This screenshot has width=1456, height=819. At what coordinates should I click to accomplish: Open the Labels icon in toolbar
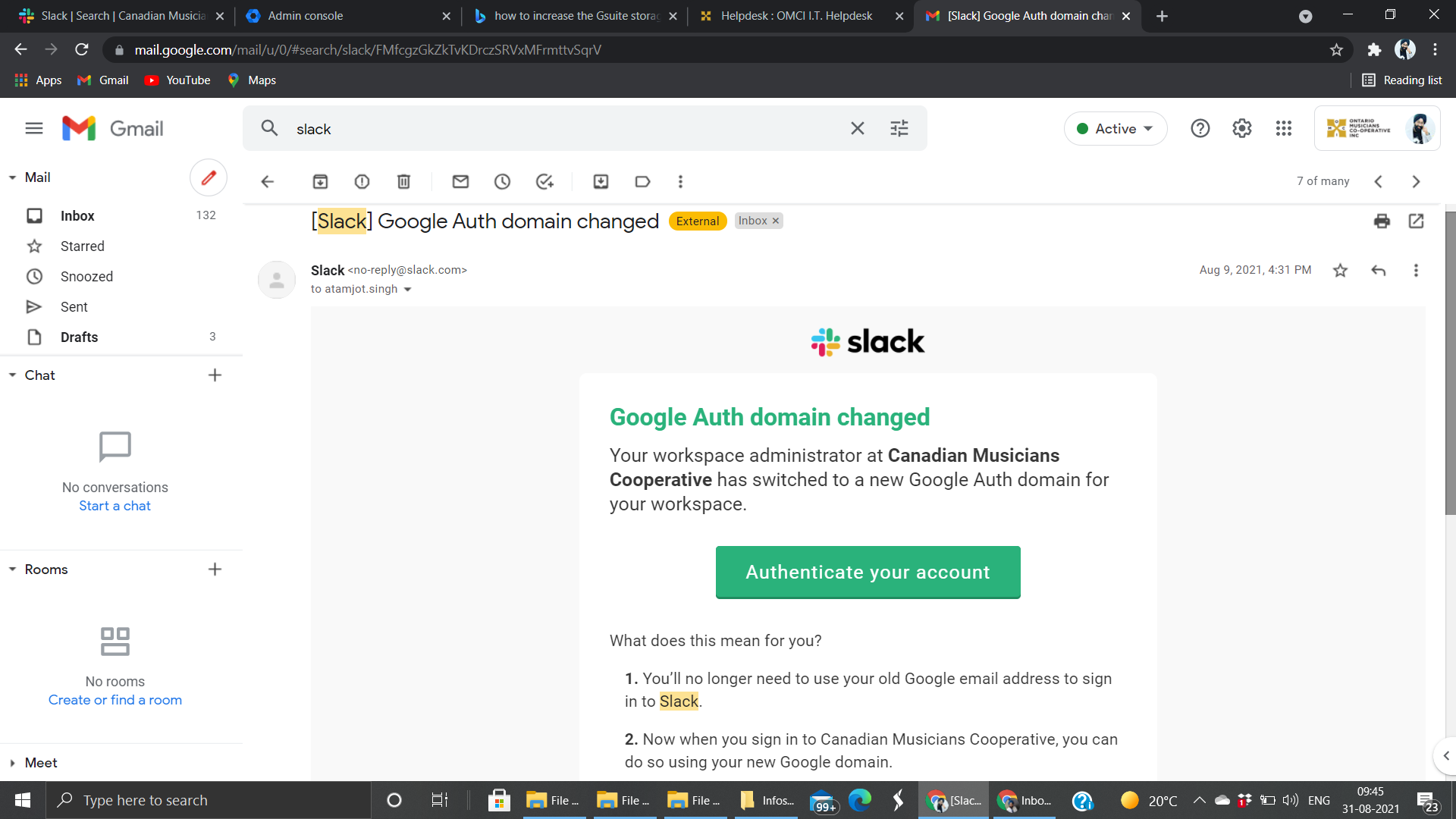[642, 181]
